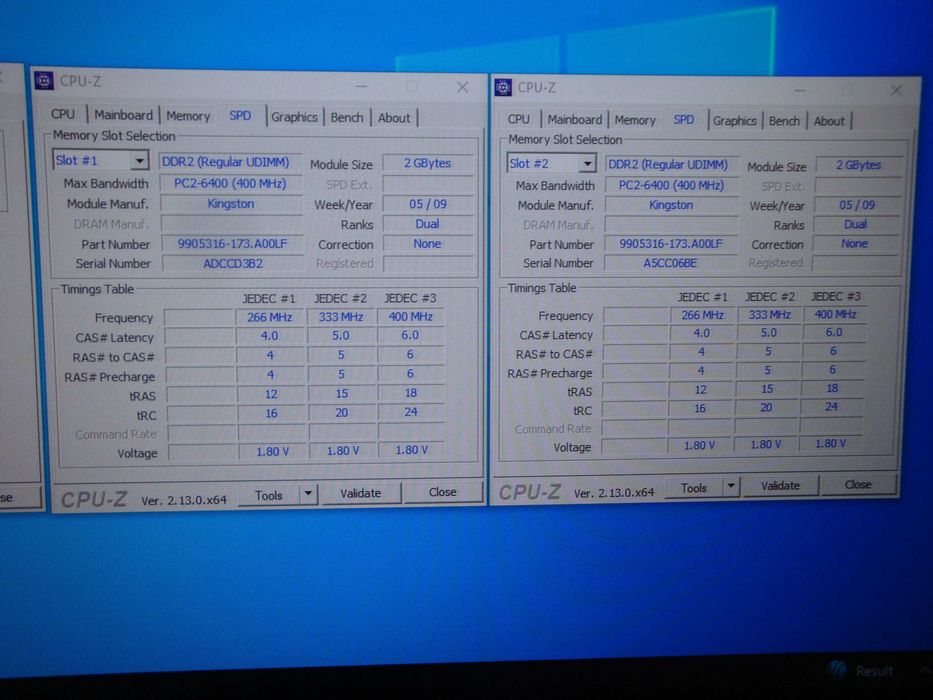The height and width of the screenshot is (700, 933).
Task: Open the CPU tab in right CPU-Z window
Action: pyautogui.click(x=518, y=119)
